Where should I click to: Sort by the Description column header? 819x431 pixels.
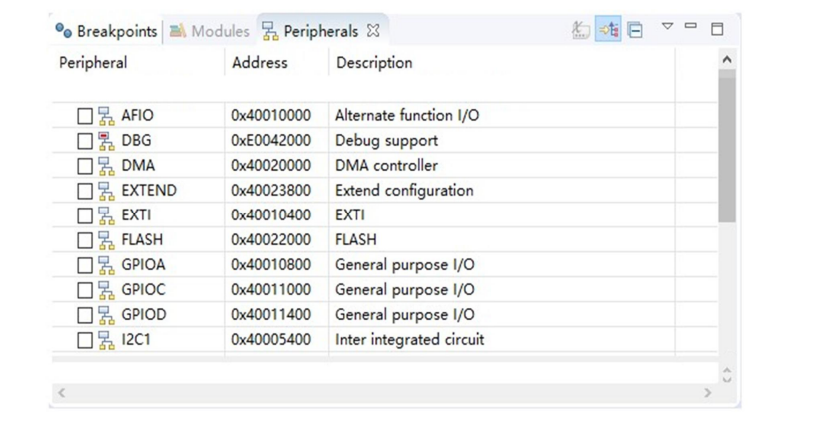[x=374, y=63]
